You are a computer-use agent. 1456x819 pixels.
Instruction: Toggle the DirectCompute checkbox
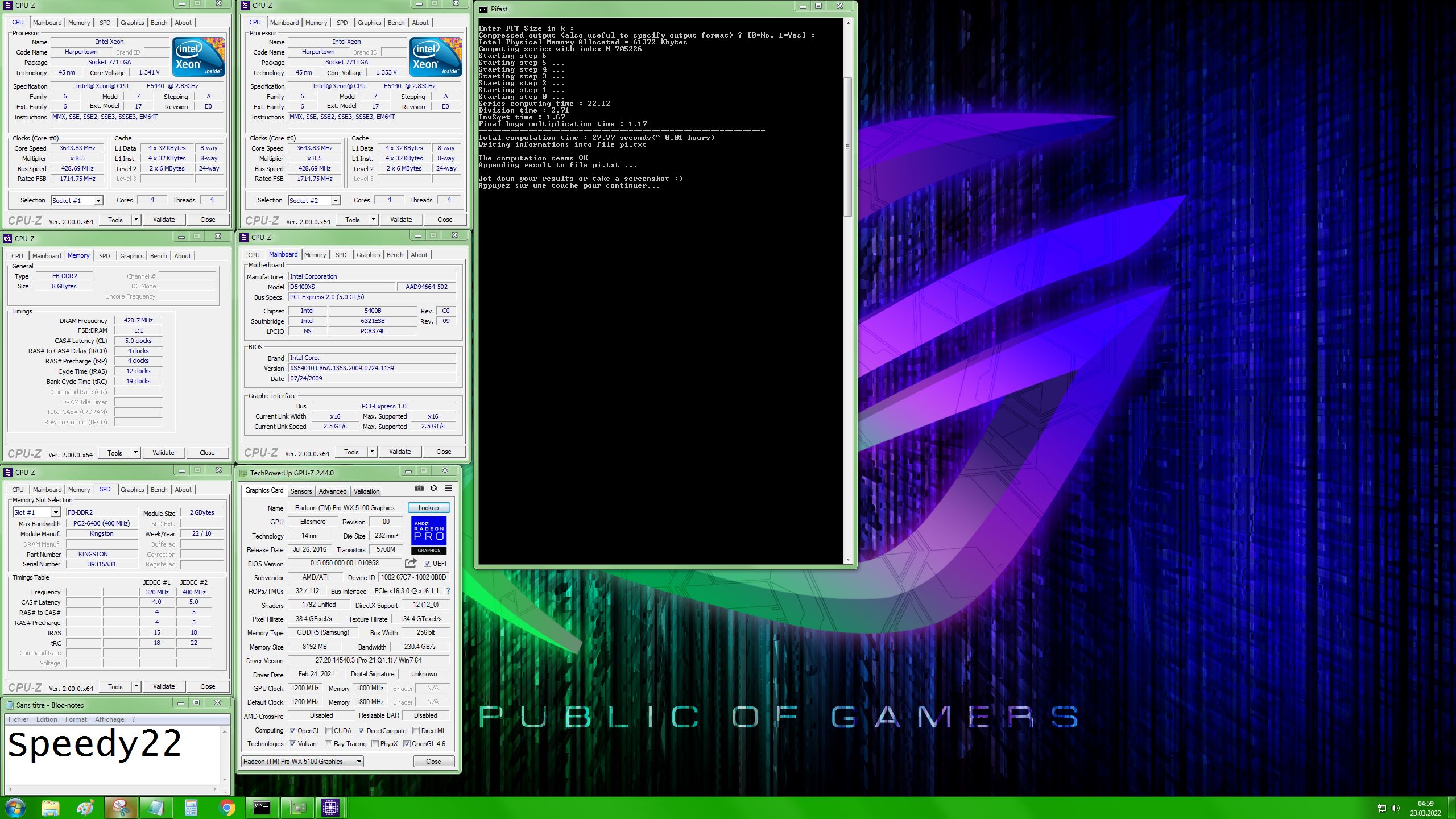pyautogui.click(x=361, y=731)
